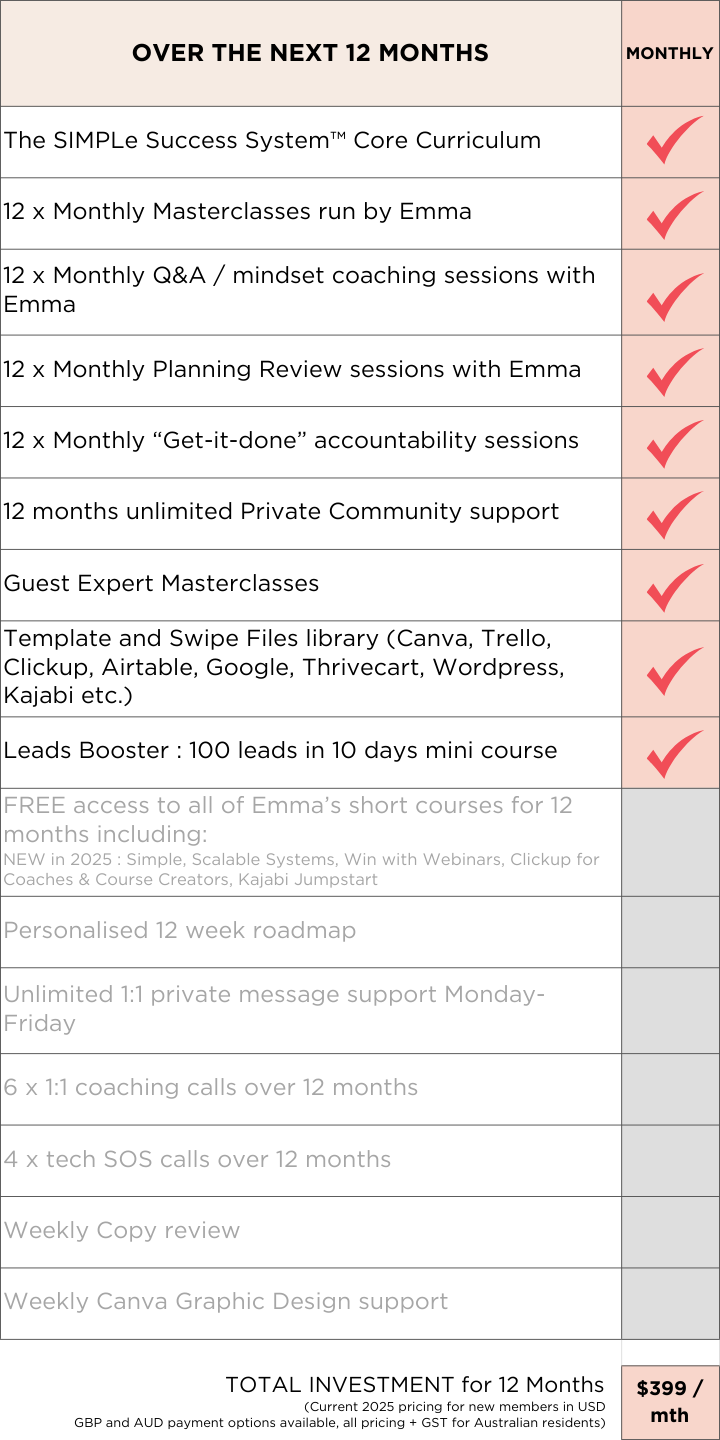The image size is (720, 1440).
Task: Click the empty grey cell for Weekly Copy review
Action: 670,1232
